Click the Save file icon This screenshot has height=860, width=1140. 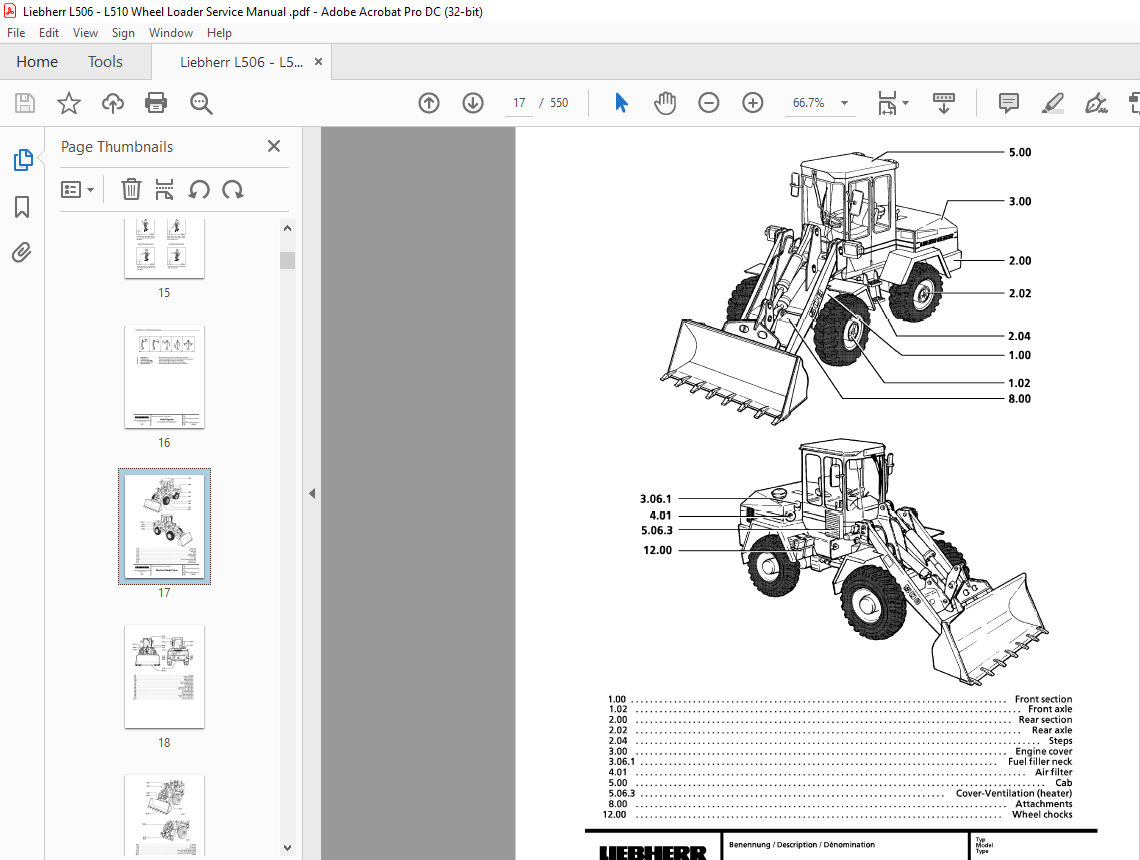click(x=25, y=103)
